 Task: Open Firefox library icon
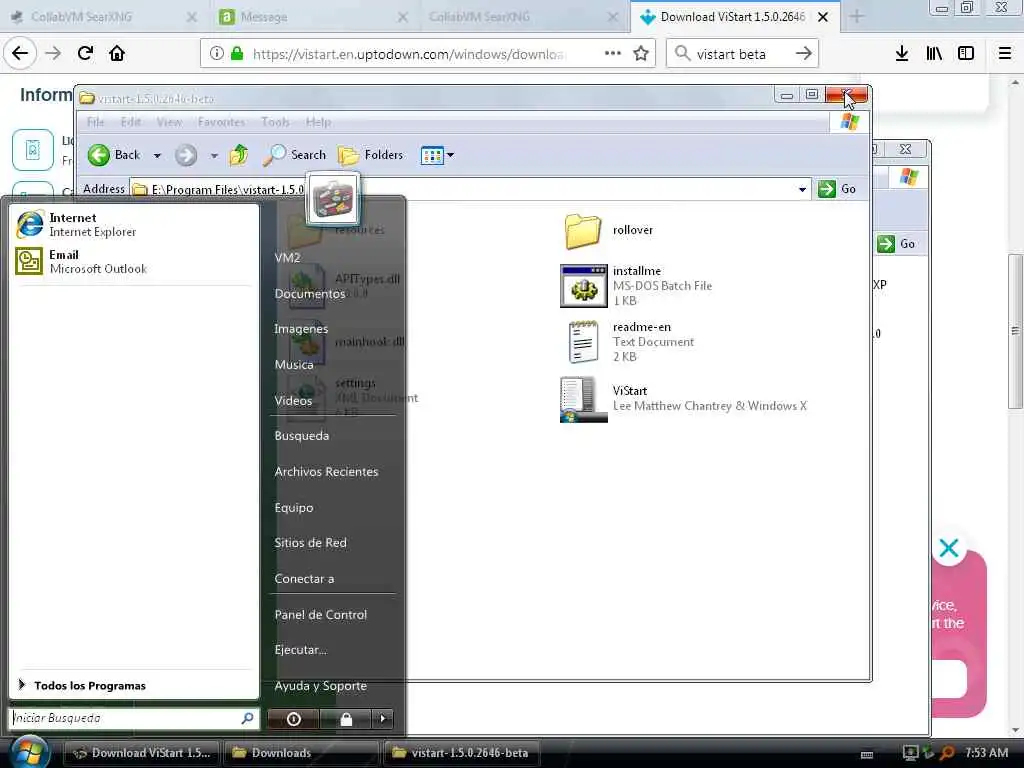(934, 54)
